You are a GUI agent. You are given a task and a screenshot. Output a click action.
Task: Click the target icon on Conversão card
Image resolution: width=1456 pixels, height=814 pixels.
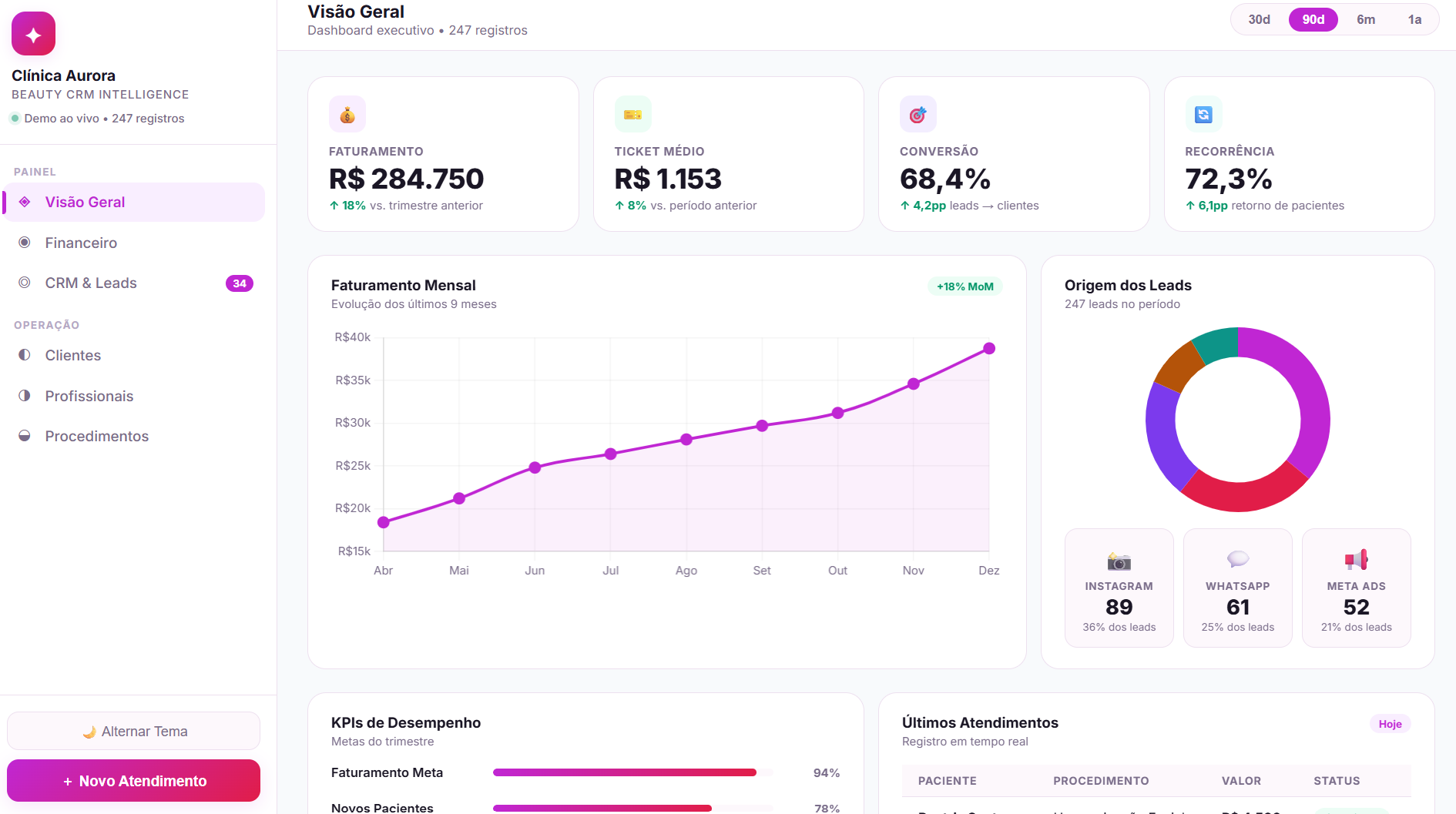coord(918,115)
